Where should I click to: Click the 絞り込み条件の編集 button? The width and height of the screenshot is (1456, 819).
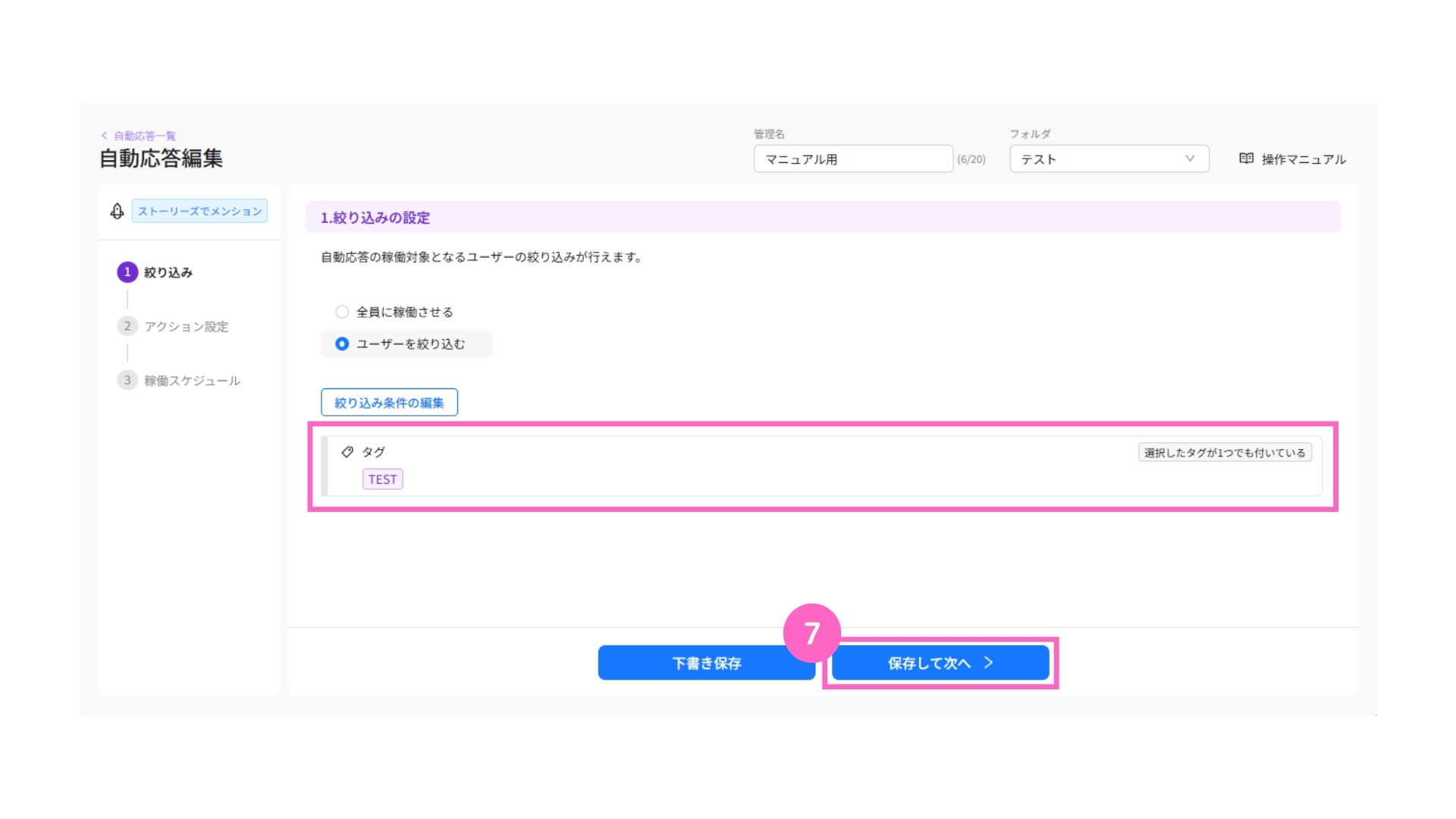389,403
